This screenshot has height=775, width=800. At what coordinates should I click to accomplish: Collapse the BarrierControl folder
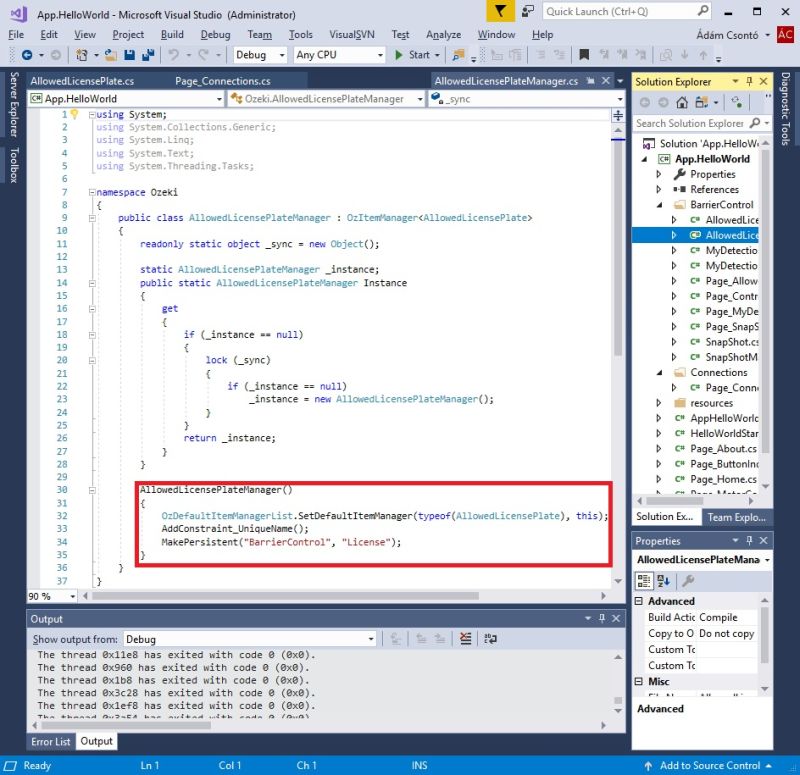point(658,204)
